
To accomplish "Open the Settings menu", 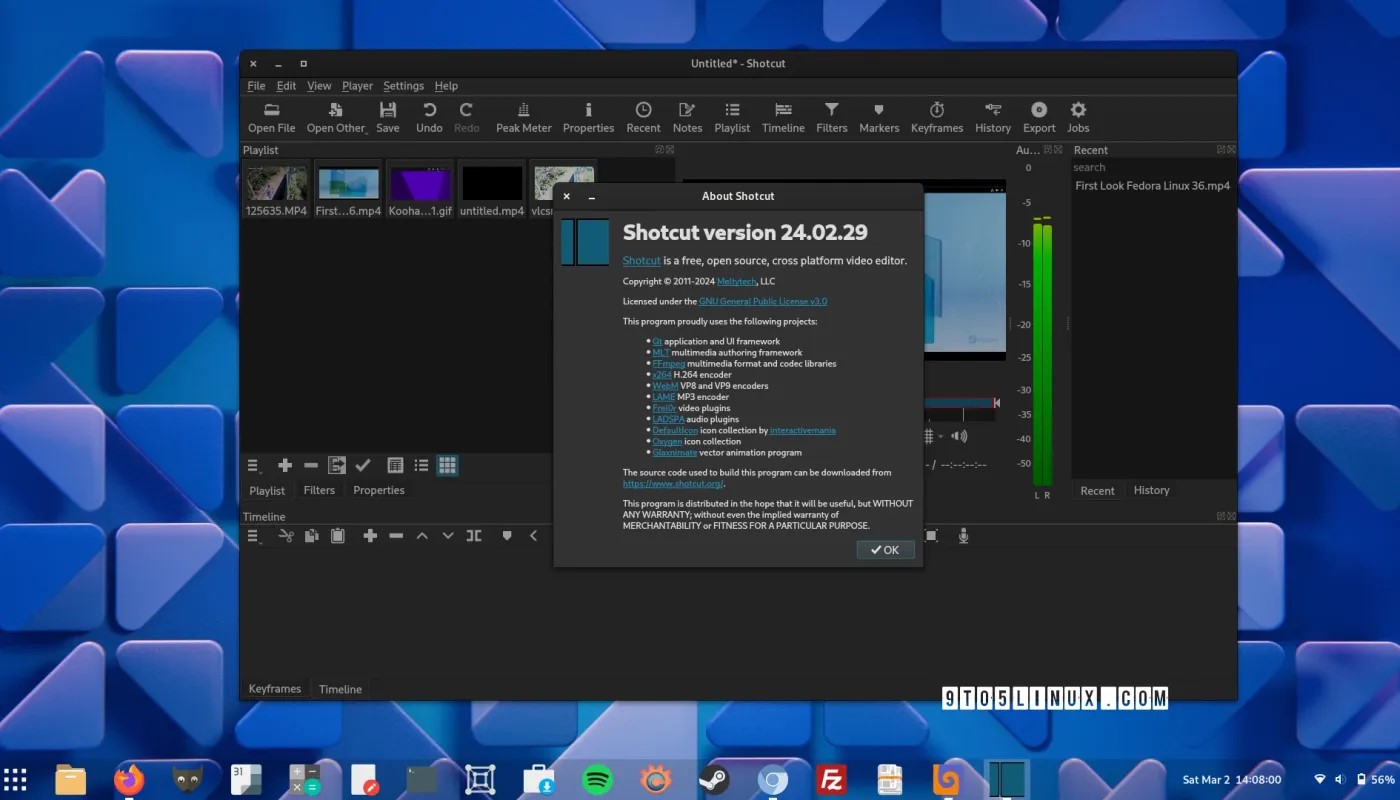I will click(403, 86).
